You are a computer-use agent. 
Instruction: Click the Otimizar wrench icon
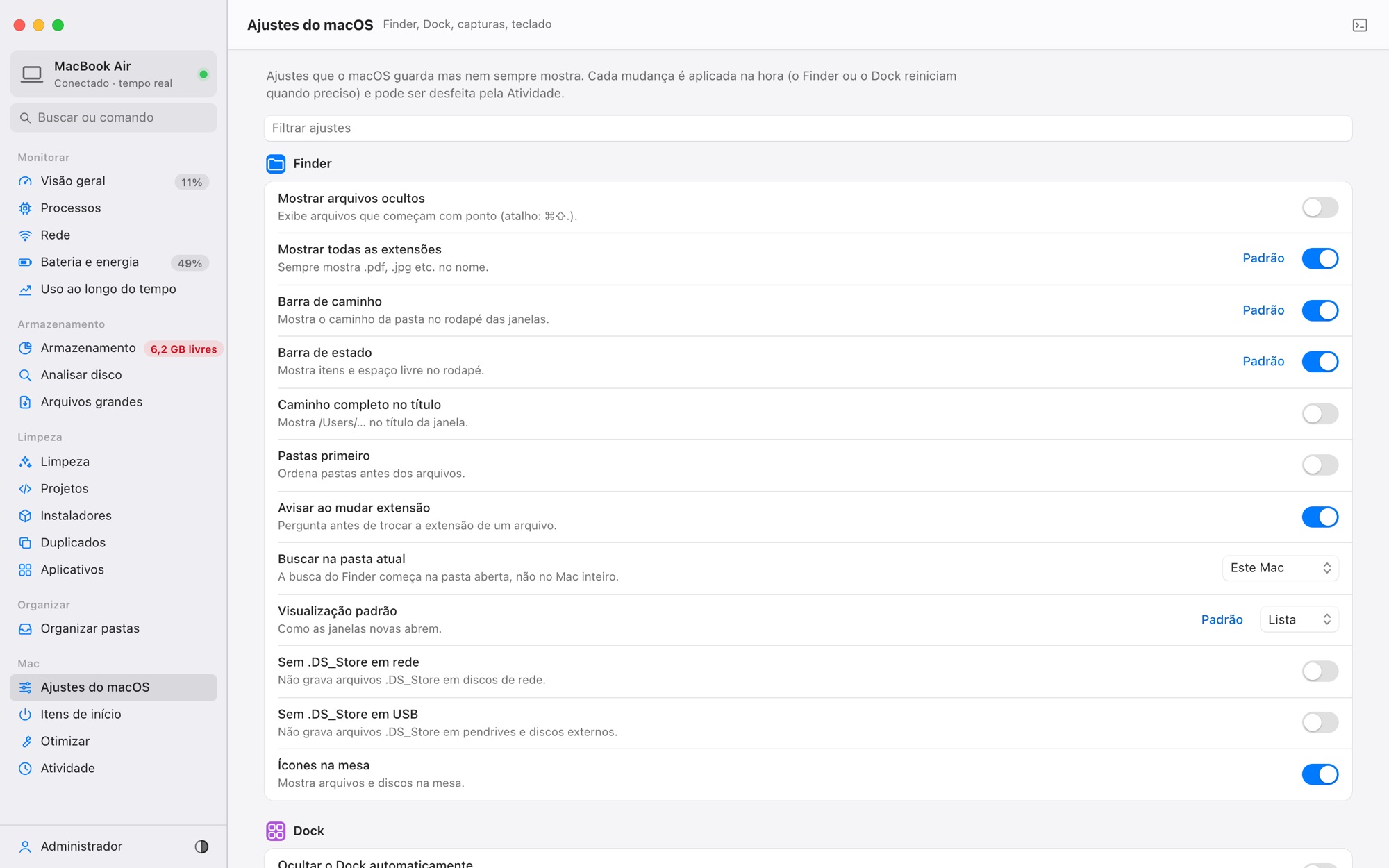tap(25, 742)
